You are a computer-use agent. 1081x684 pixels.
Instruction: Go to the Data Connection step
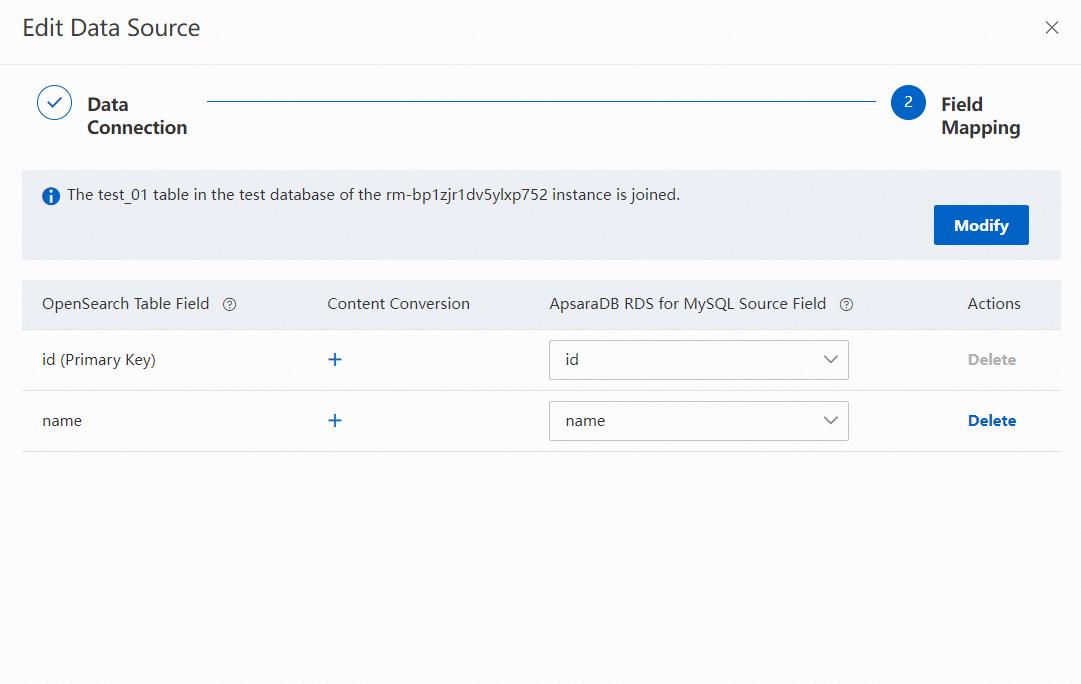pos(137,116)
